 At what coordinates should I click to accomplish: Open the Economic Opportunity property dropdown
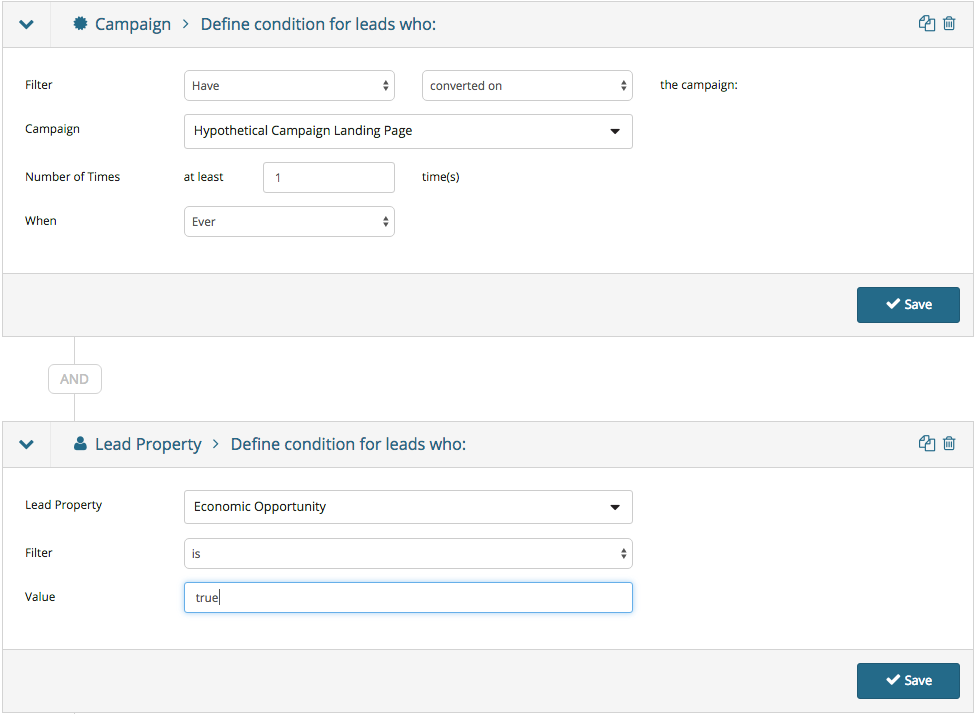tap(408, 507)
